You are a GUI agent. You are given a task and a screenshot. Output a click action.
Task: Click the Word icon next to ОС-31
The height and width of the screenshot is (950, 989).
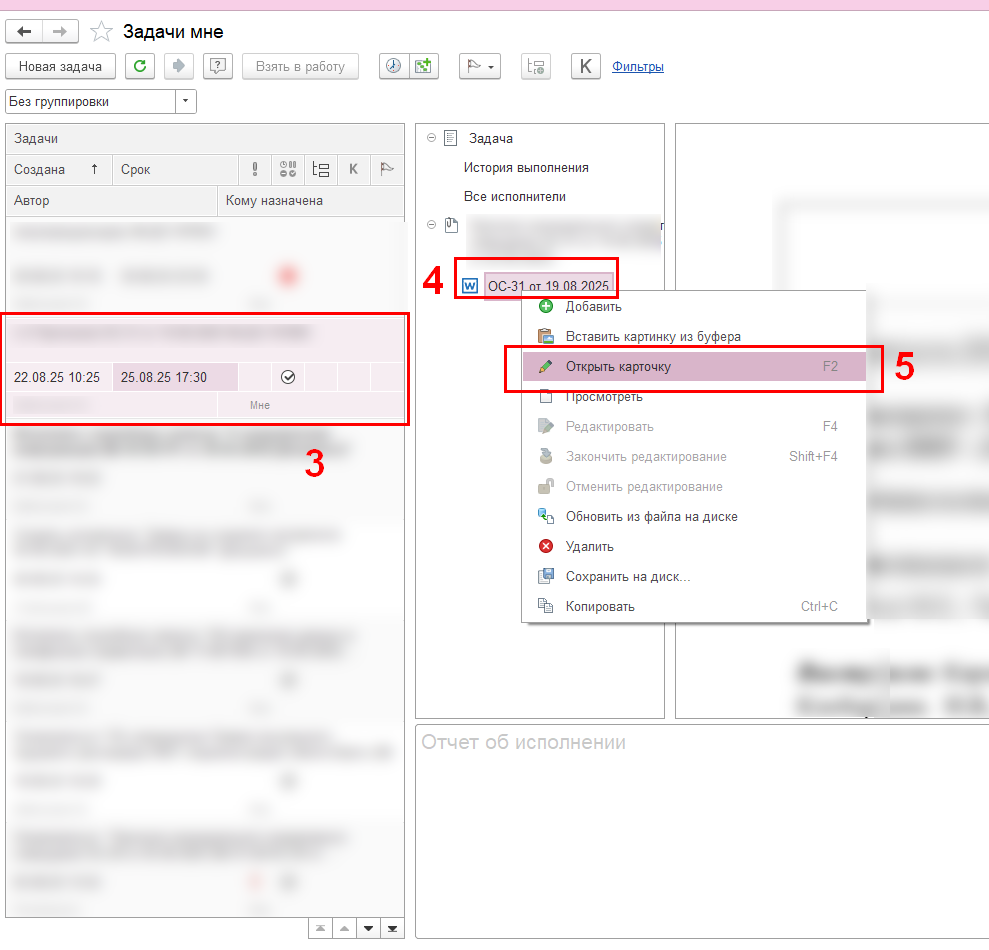pos(469,286)
